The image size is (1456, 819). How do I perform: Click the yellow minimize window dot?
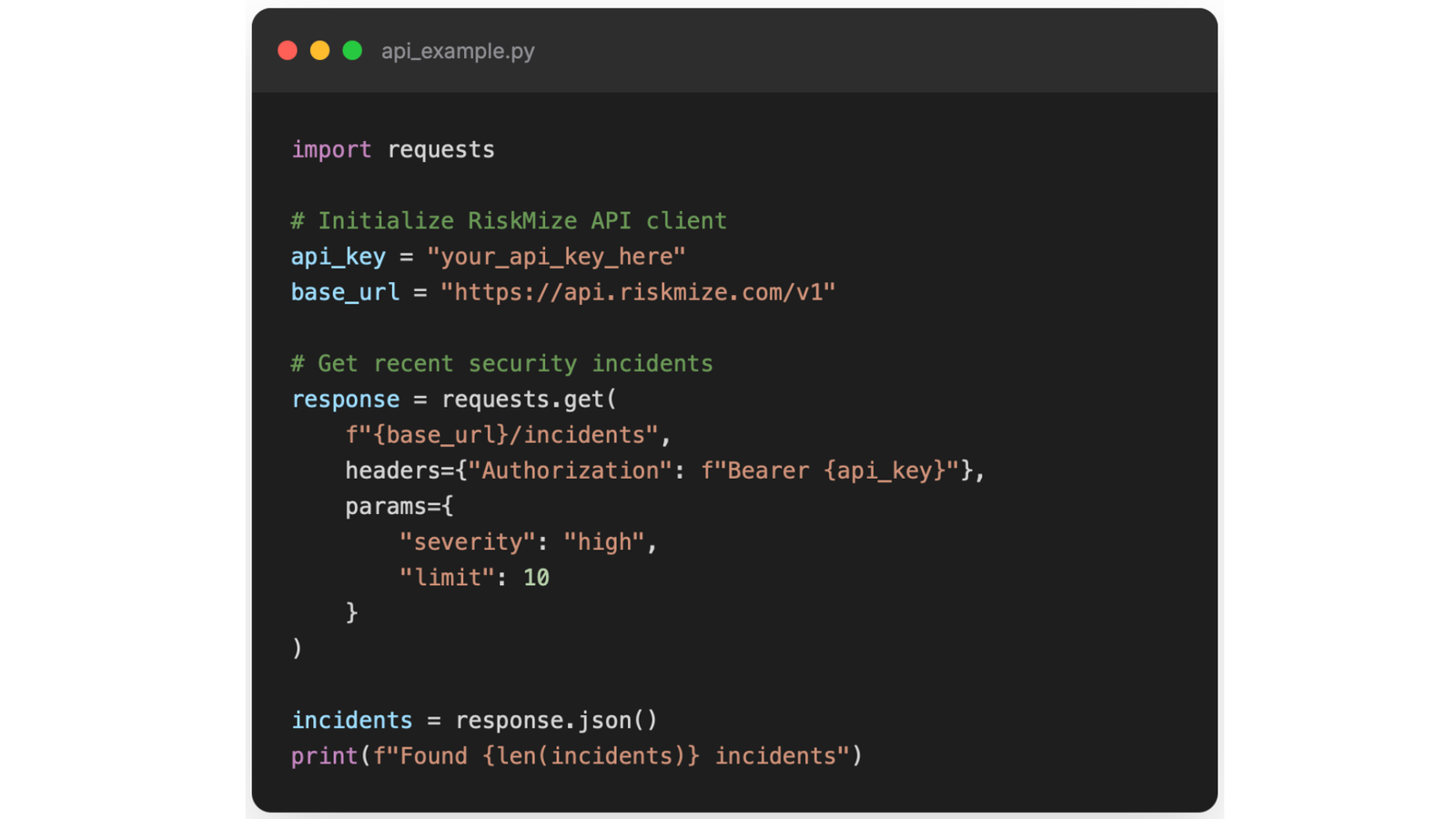[319, 51]
